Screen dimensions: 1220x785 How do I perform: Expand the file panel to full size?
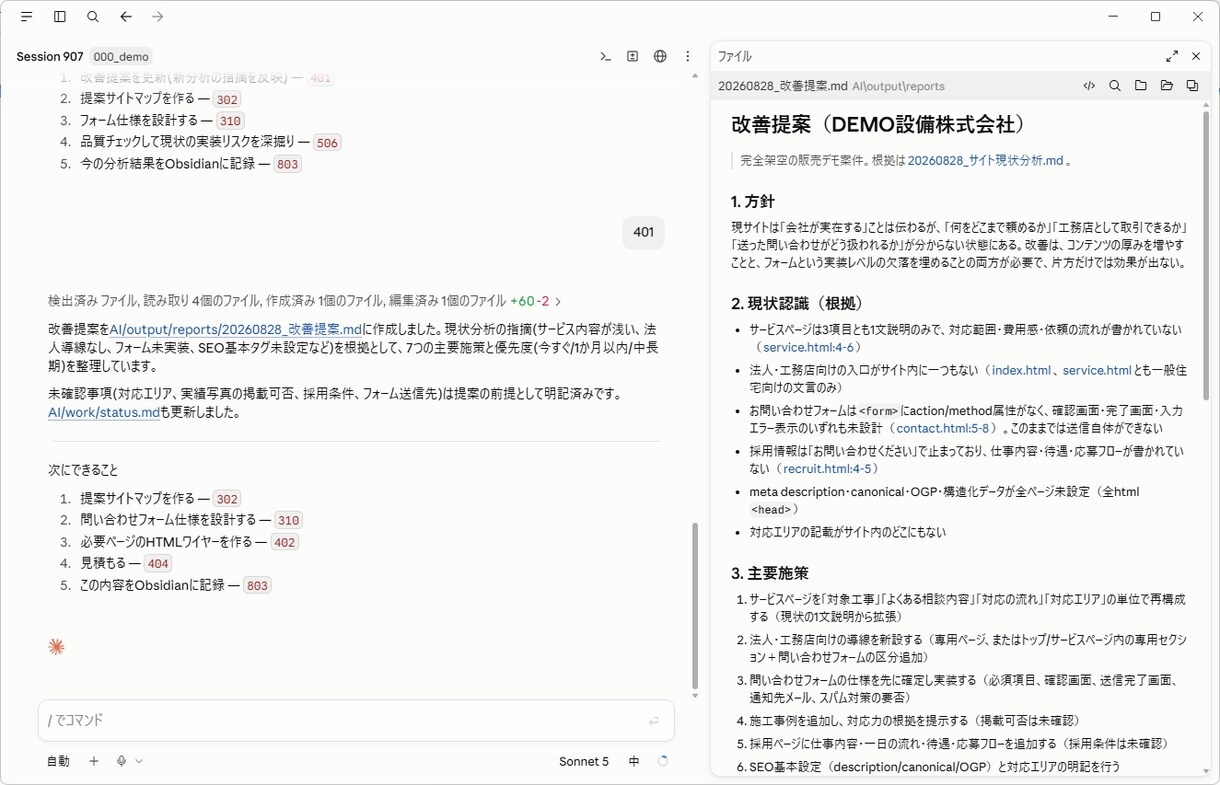(x=1172, y=57)
